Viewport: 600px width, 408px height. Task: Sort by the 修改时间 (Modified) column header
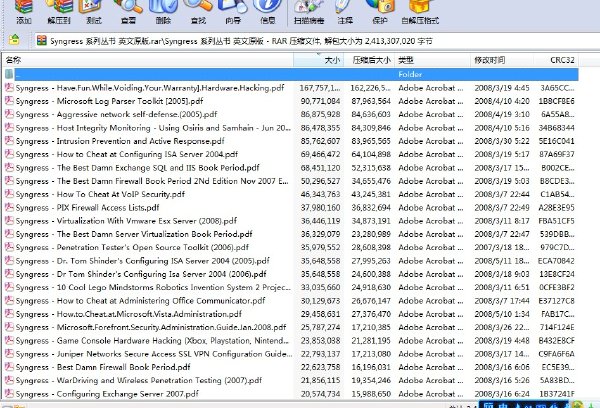(502, 60)
